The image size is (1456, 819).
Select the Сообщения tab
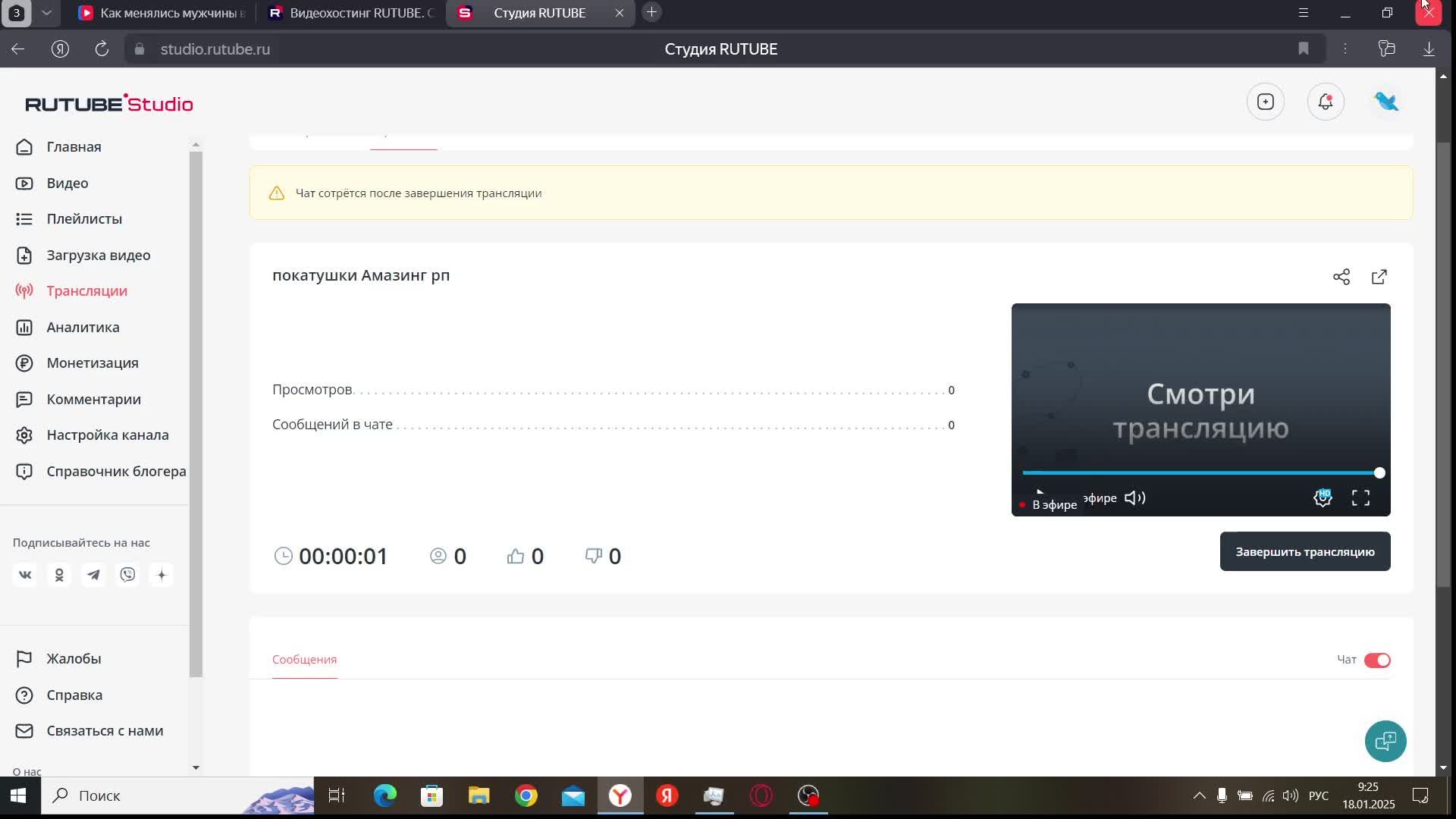tap(304, 659)
